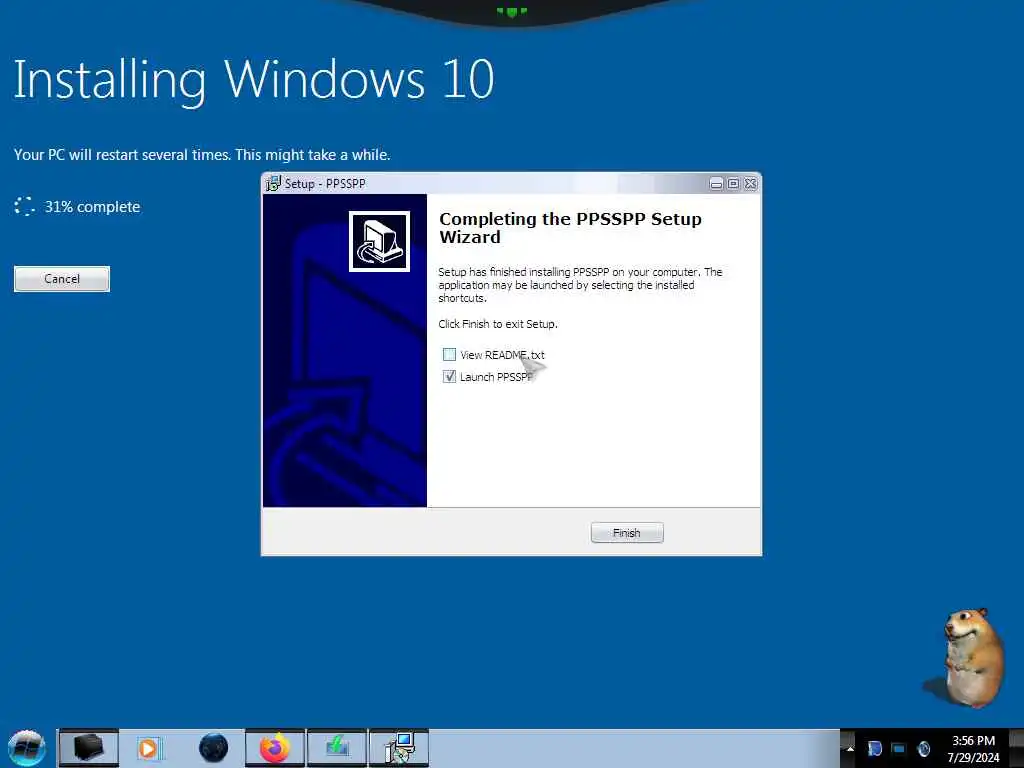Open the clock showing 3:56 PM
The image size is (1024, 768).
[974, 741]
